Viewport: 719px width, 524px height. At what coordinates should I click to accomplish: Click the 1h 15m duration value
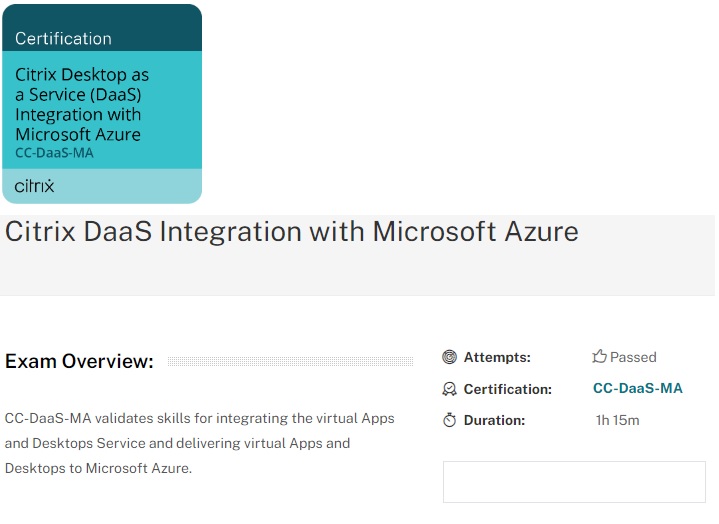tap(617, 420)
